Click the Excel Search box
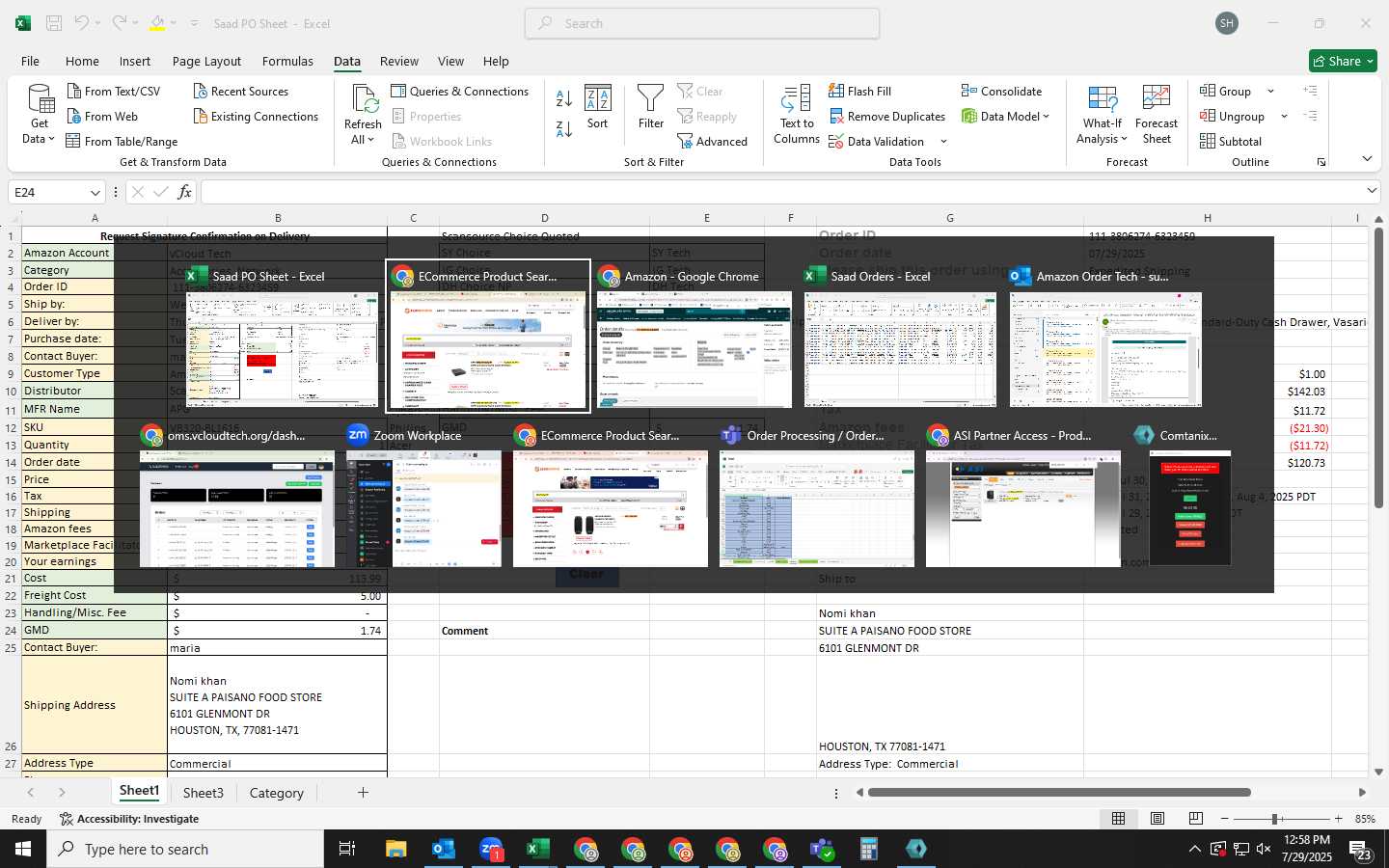Screen dimensions: 1389x868 click(702, 23)
